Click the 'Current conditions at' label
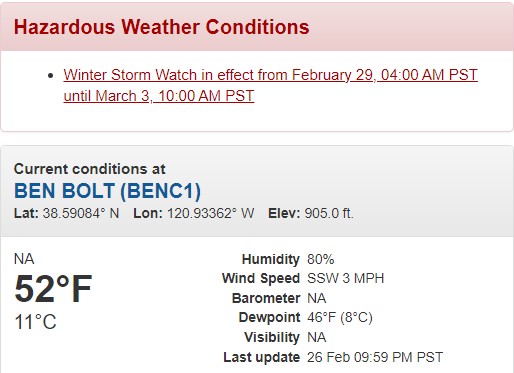This screenshot has height=373, width=514. [x=89, y=169]
